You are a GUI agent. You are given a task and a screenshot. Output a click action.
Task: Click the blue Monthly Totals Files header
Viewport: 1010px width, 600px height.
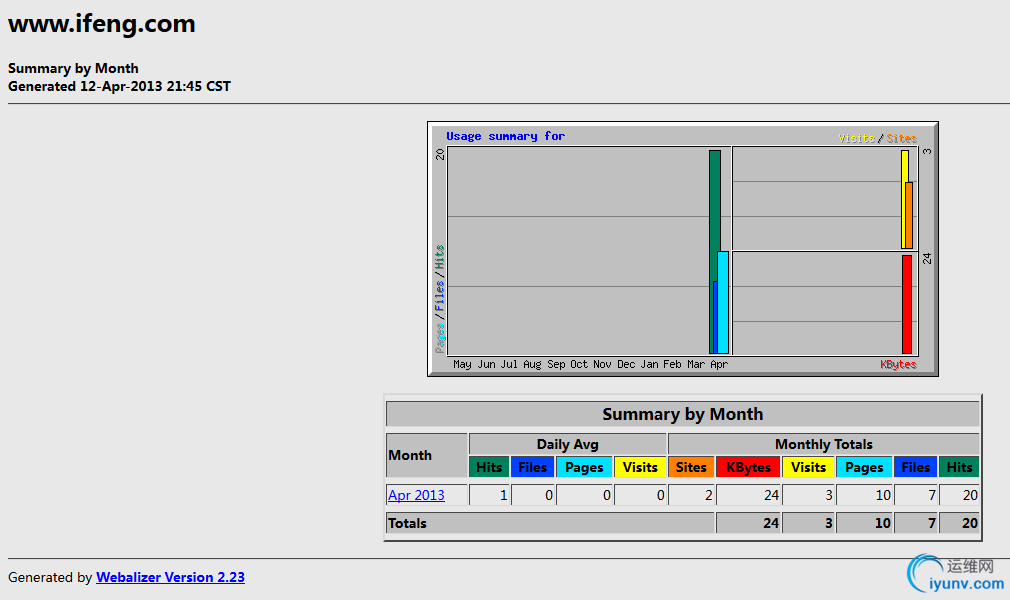915,467
